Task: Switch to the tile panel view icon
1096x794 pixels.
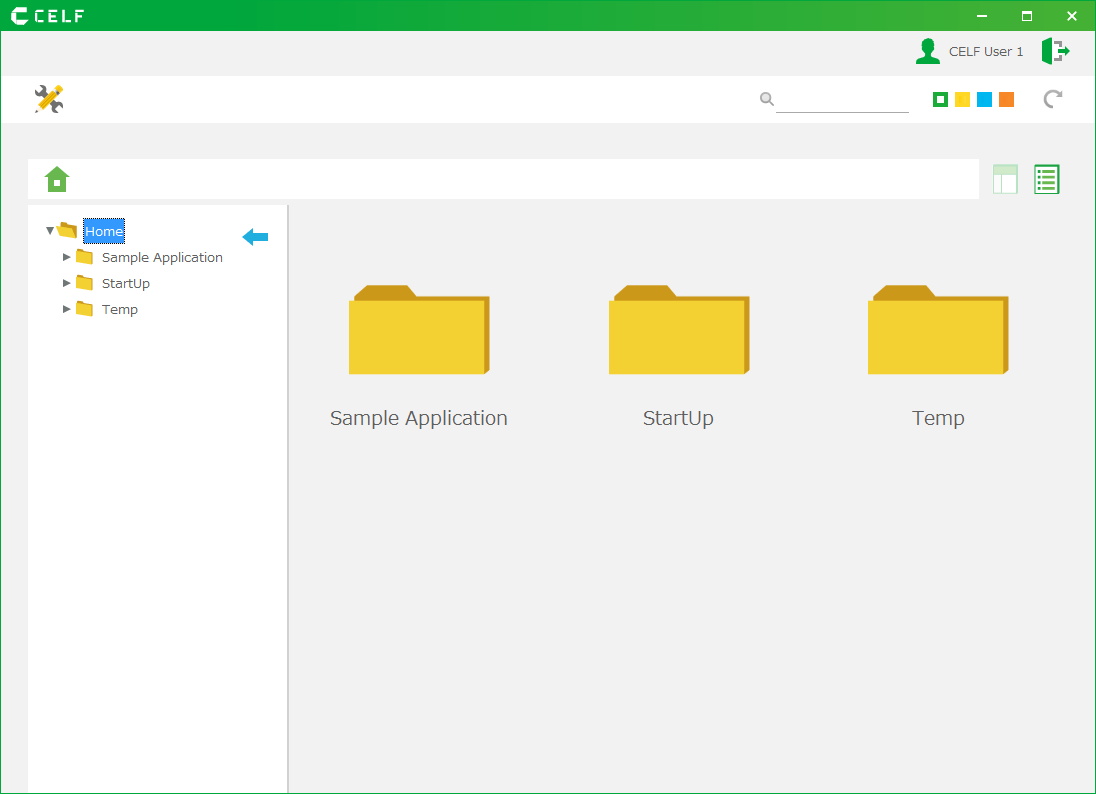Action: 1005,179
